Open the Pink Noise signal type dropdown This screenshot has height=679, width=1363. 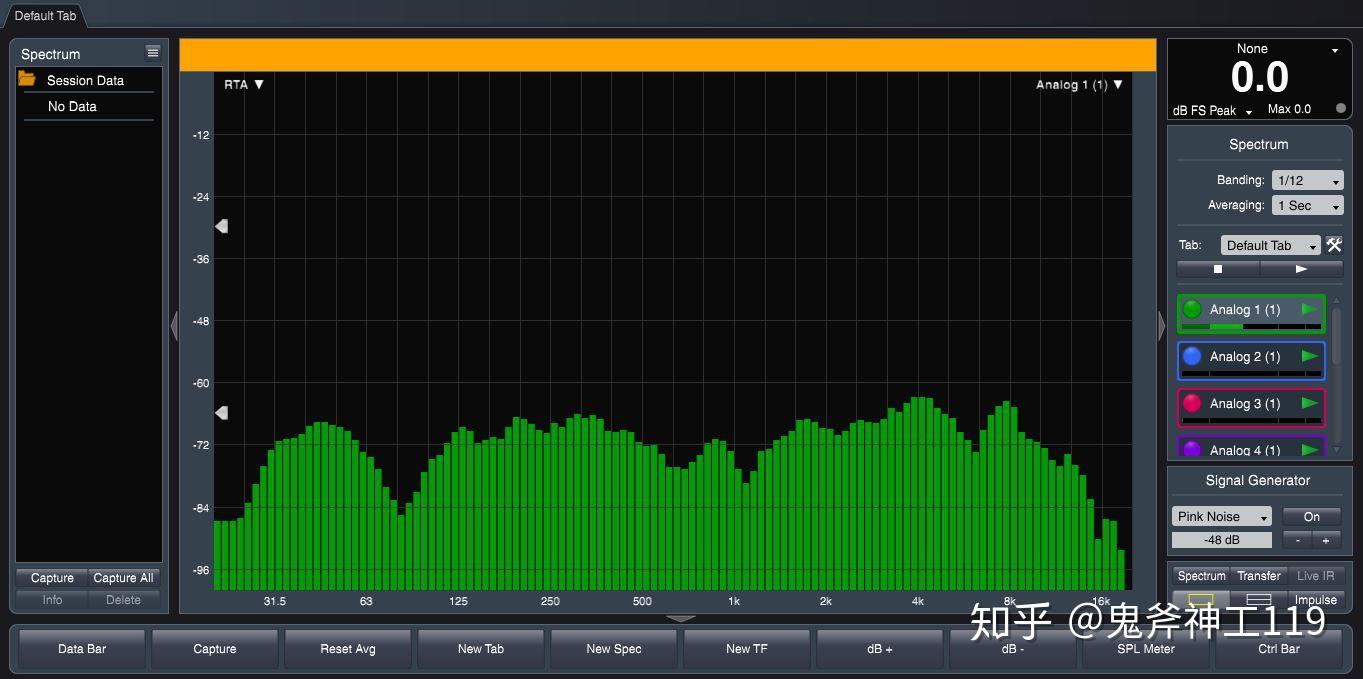[x=1221, y=516]
